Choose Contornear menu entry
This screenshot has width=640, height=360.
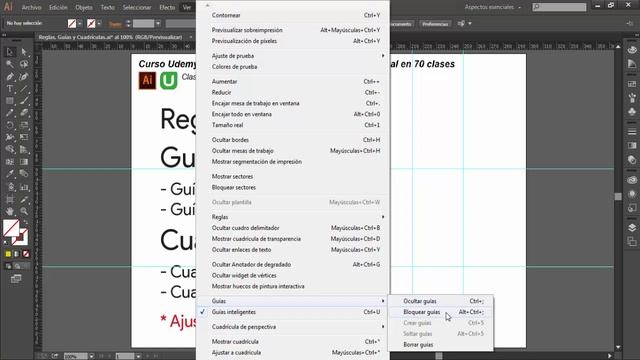click(293, 15)
